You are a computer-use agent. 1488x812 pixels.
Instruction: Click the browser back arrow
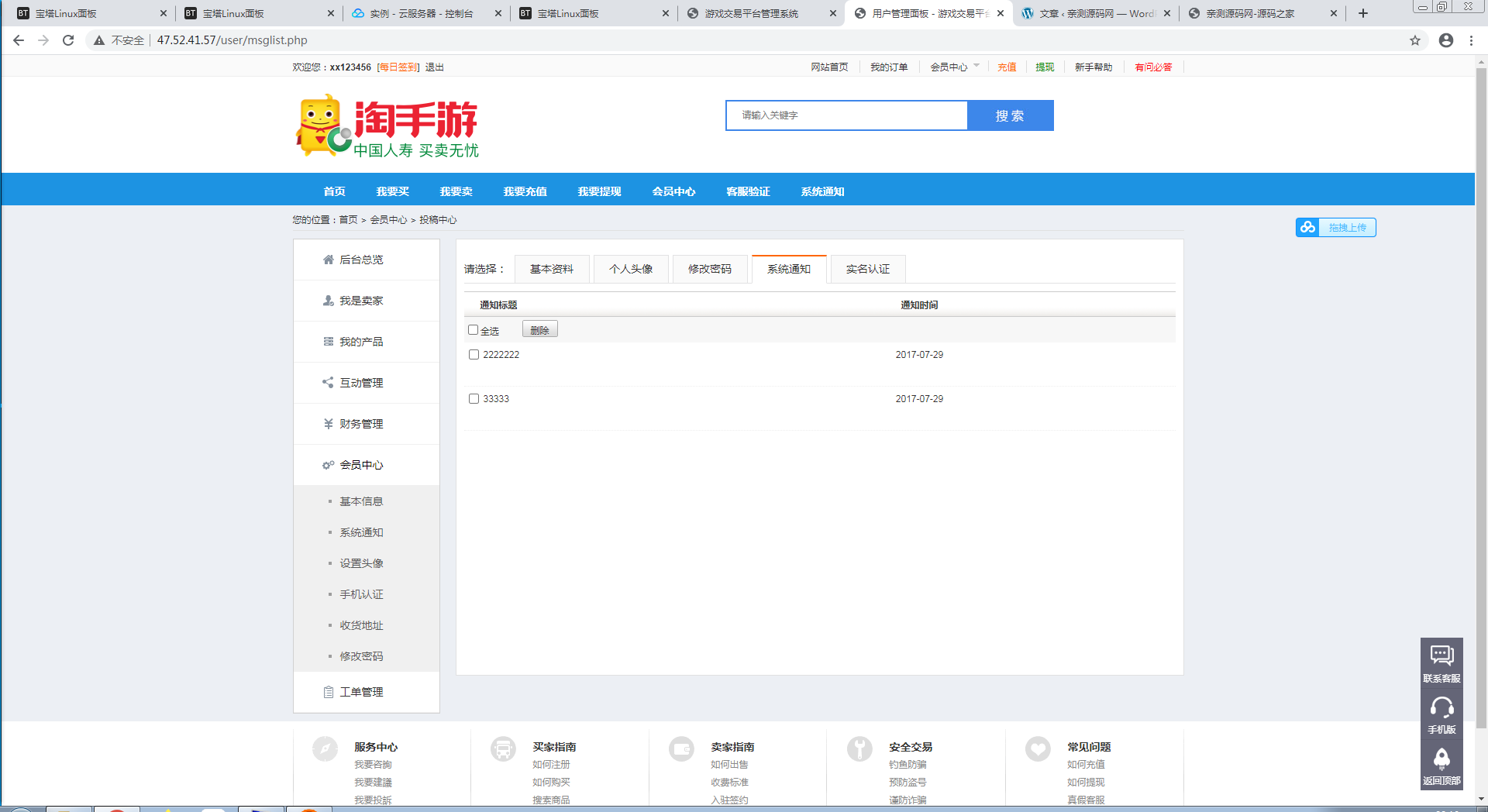pos(19,40)
